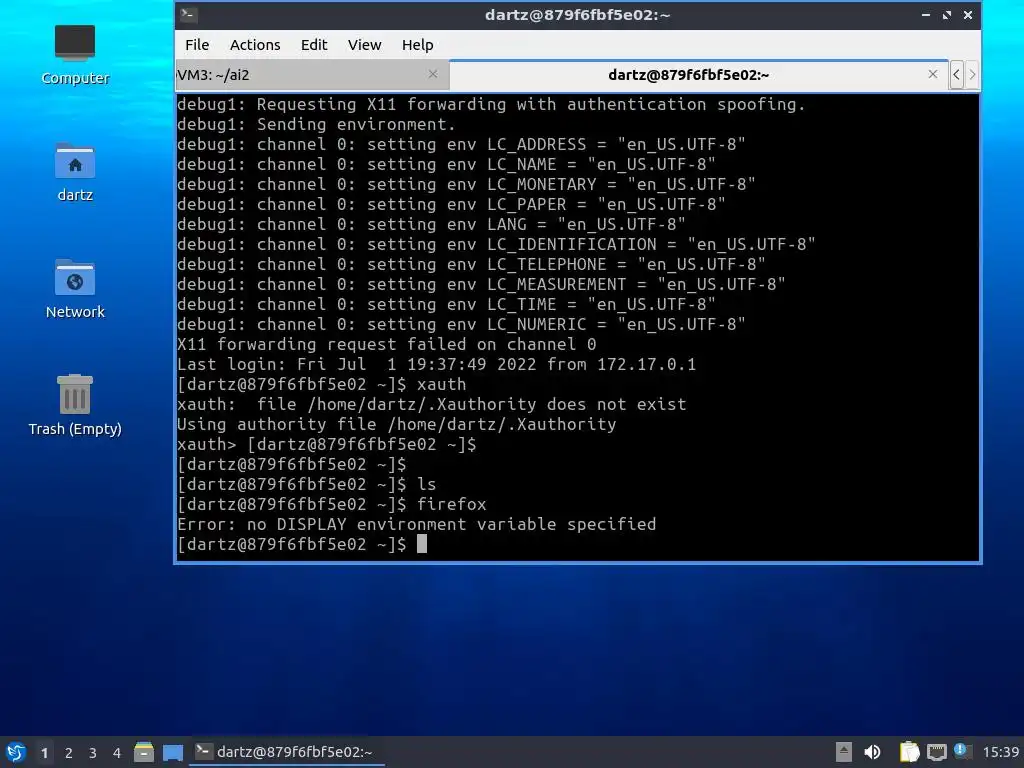Click the 'LC_IDENTIFICATION' debug line
Image resolution: width=1024 pixels, height=768 pixels.
[496, 244]
